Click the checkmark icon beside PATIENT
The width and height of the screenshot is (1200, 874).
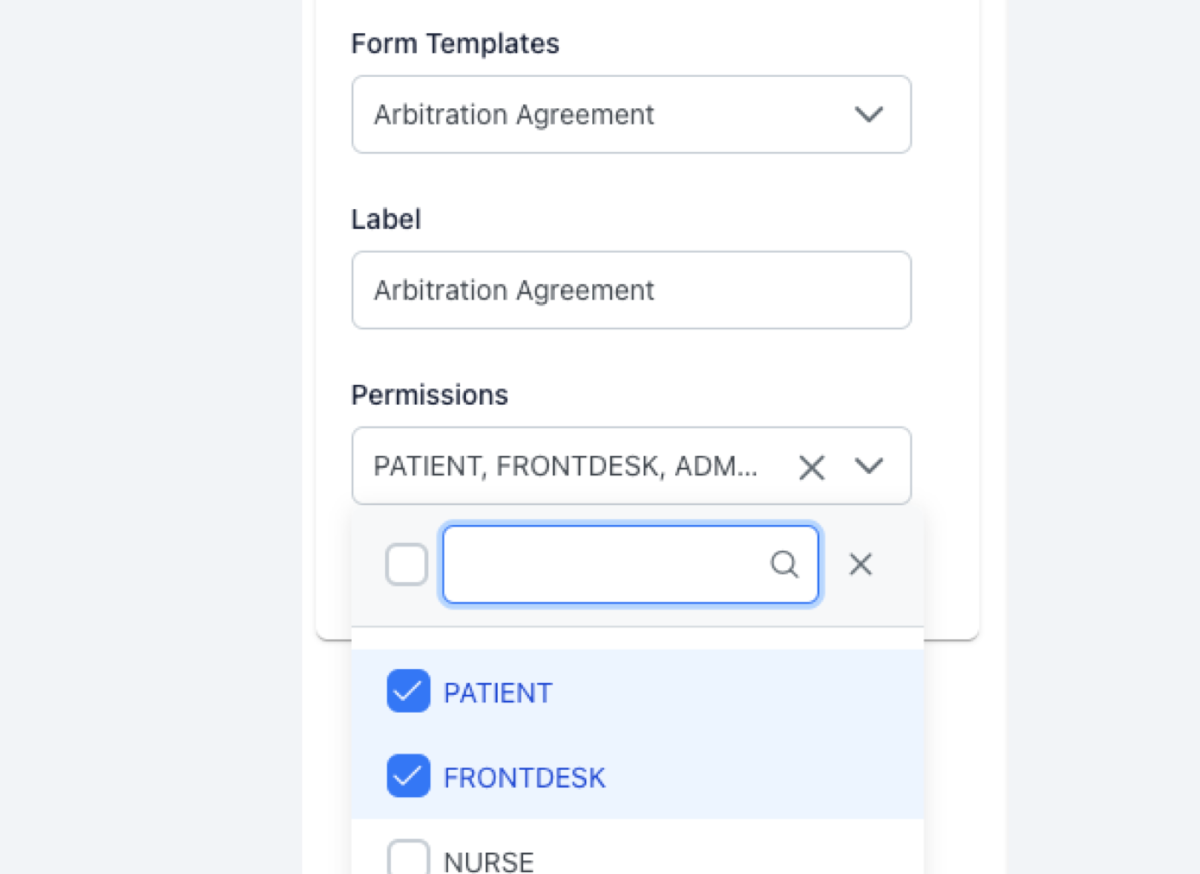[x=407, y=691]
